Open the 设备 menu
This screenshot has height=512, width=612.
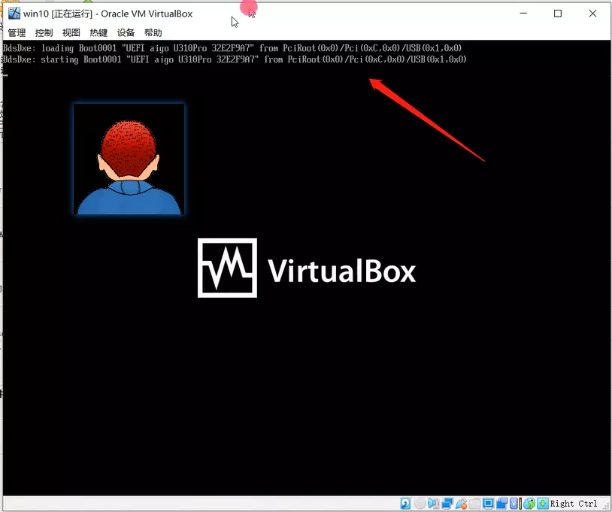tap(126, 33)
